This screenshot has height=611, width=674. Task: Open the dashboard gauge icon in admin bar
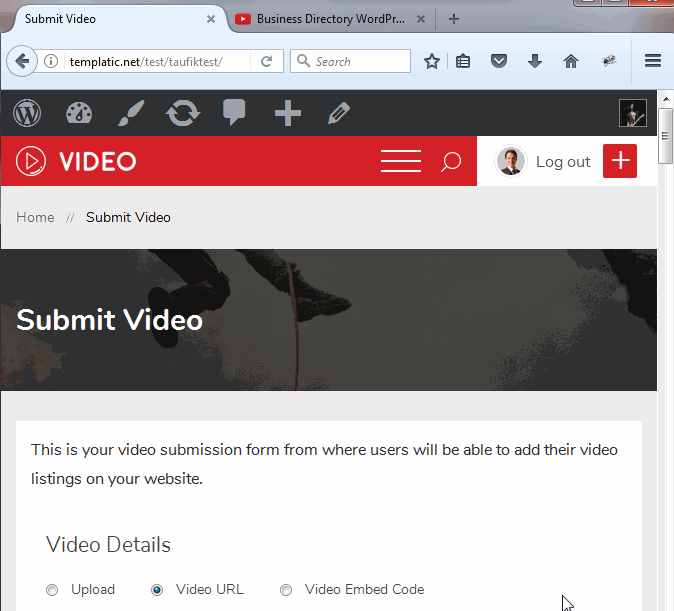pyautogui.click(x=79, y=113)
